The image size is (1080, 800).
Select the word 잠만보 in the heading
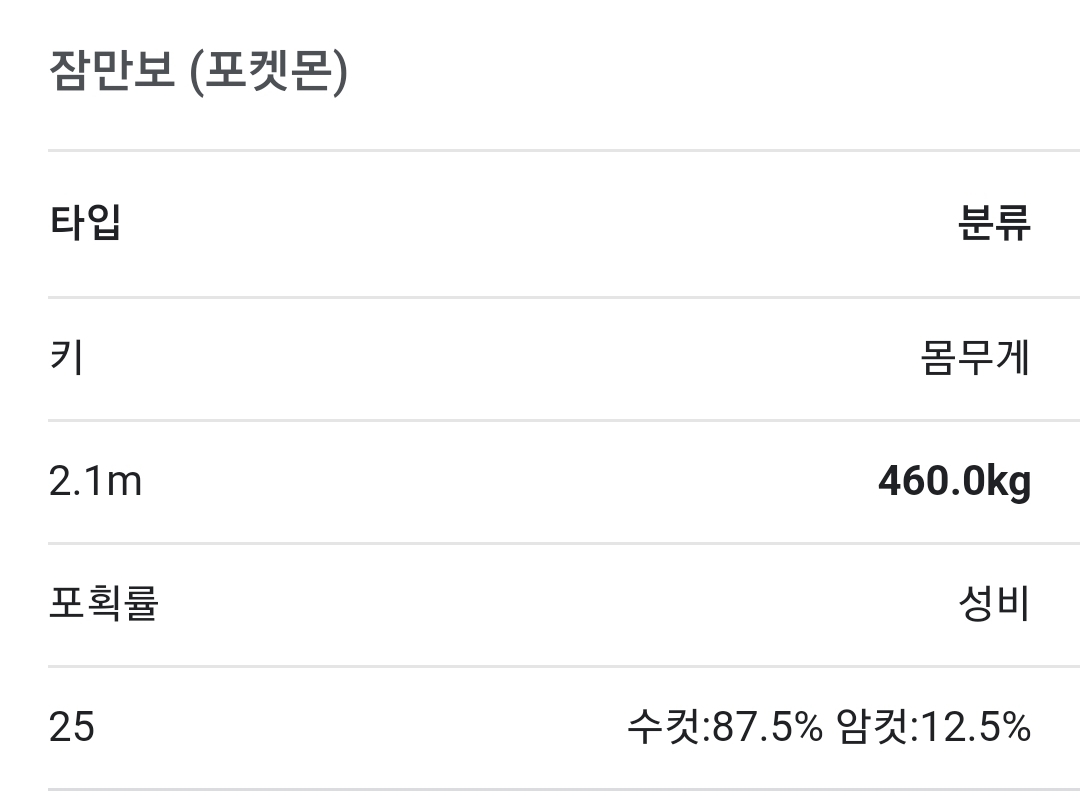(112, 70)
